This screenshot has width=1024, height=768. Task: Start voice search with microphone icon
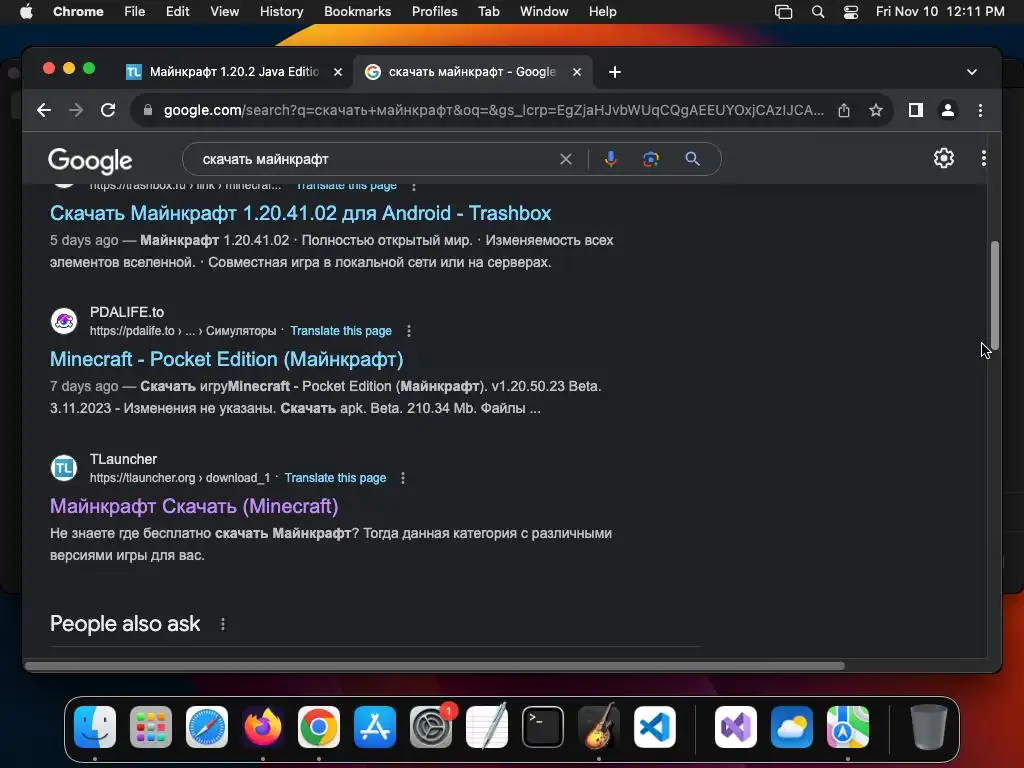(610, 159)
